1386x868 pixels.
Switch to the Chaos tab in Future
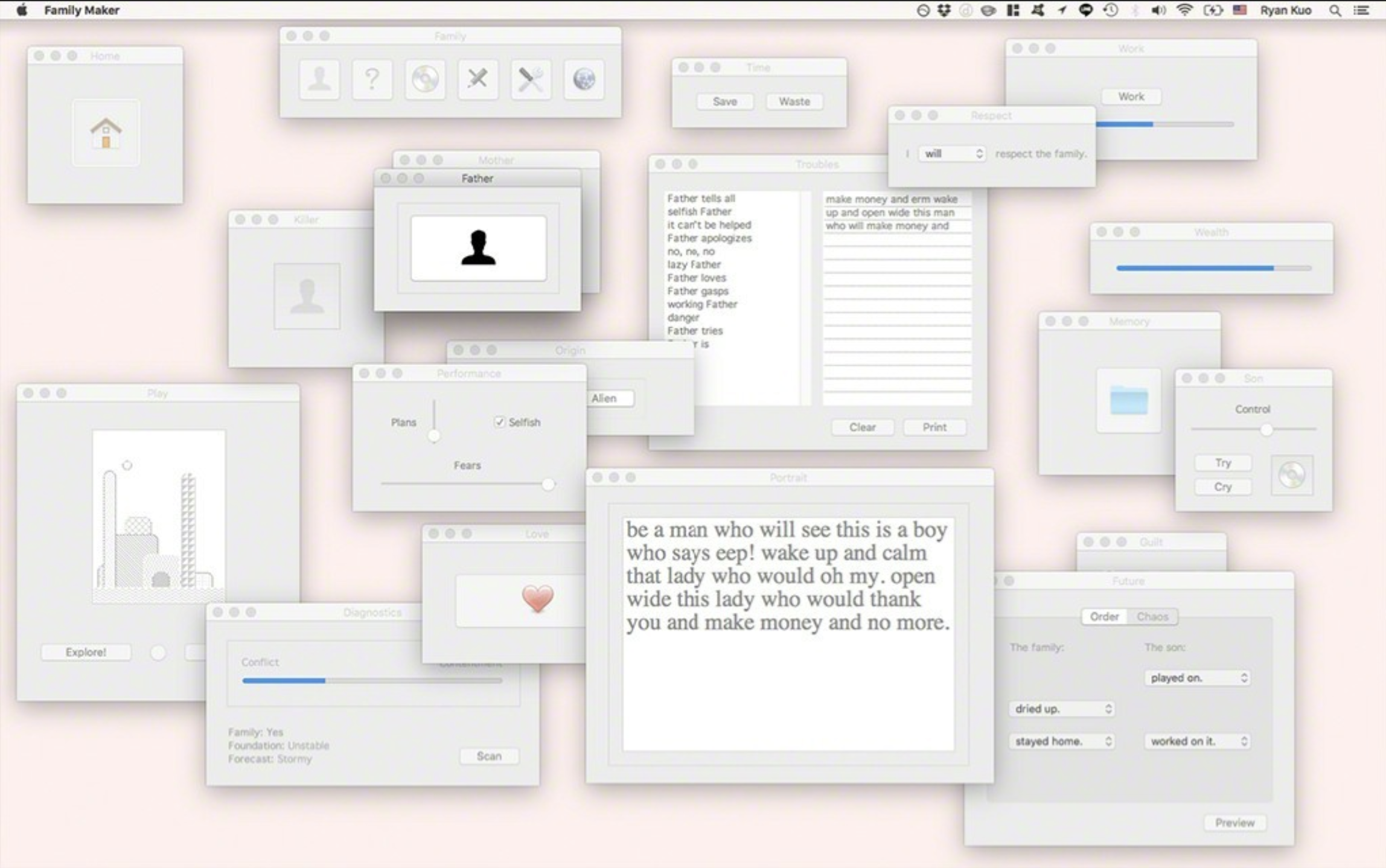coord(1152,616)
